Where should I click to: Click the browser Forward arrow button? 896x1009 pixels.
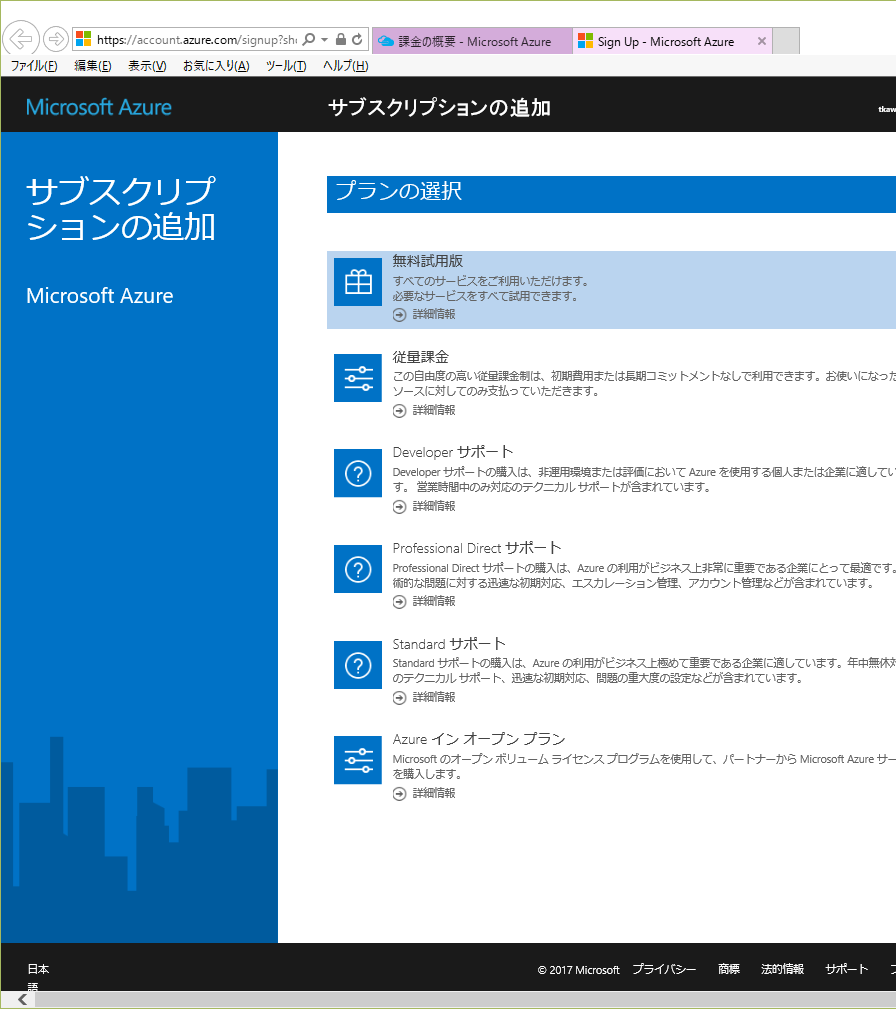click(x=56, y=39)
